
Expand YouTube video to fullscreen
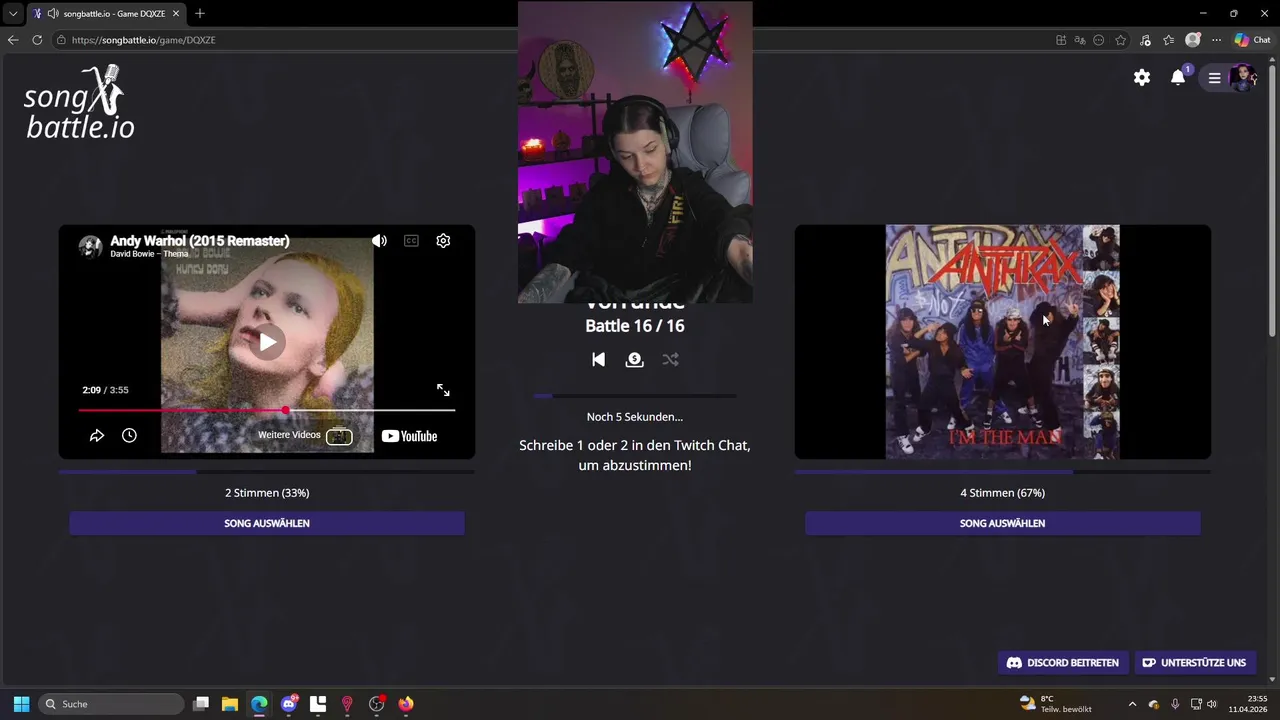coord(443,390)
